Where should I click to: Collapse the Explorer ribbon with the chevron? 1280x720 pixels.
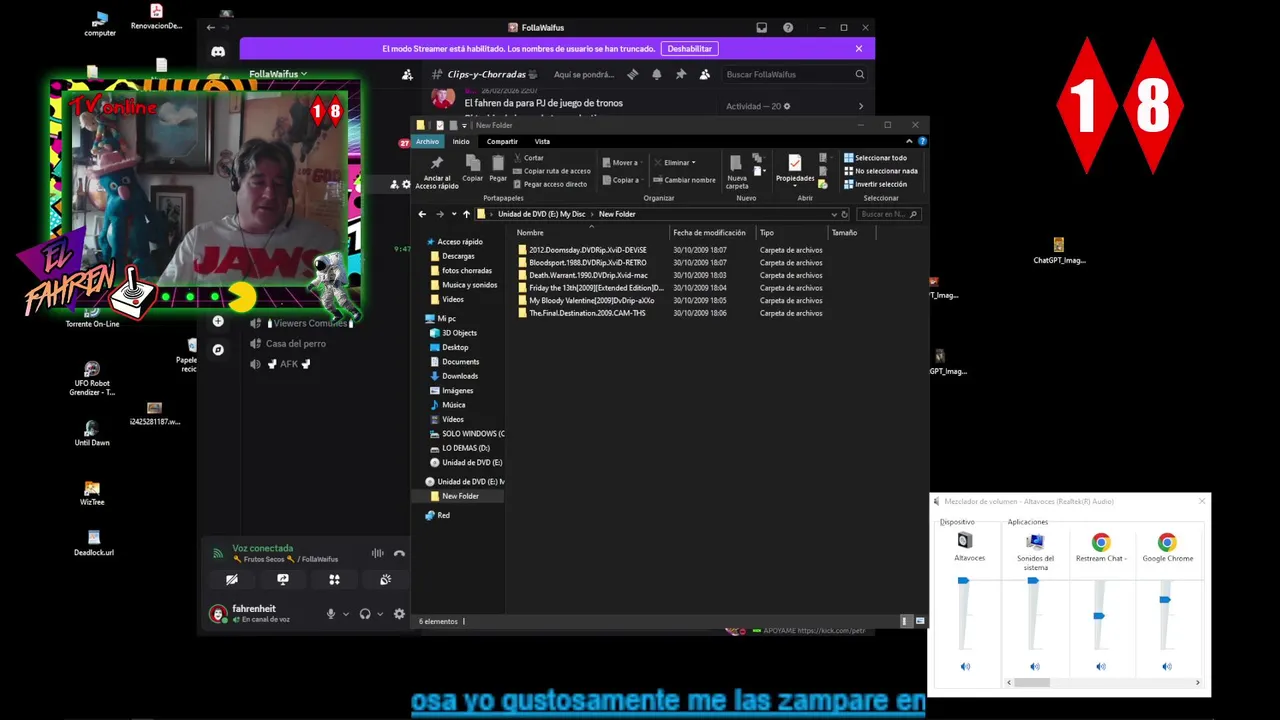click(x=910, y=141)
